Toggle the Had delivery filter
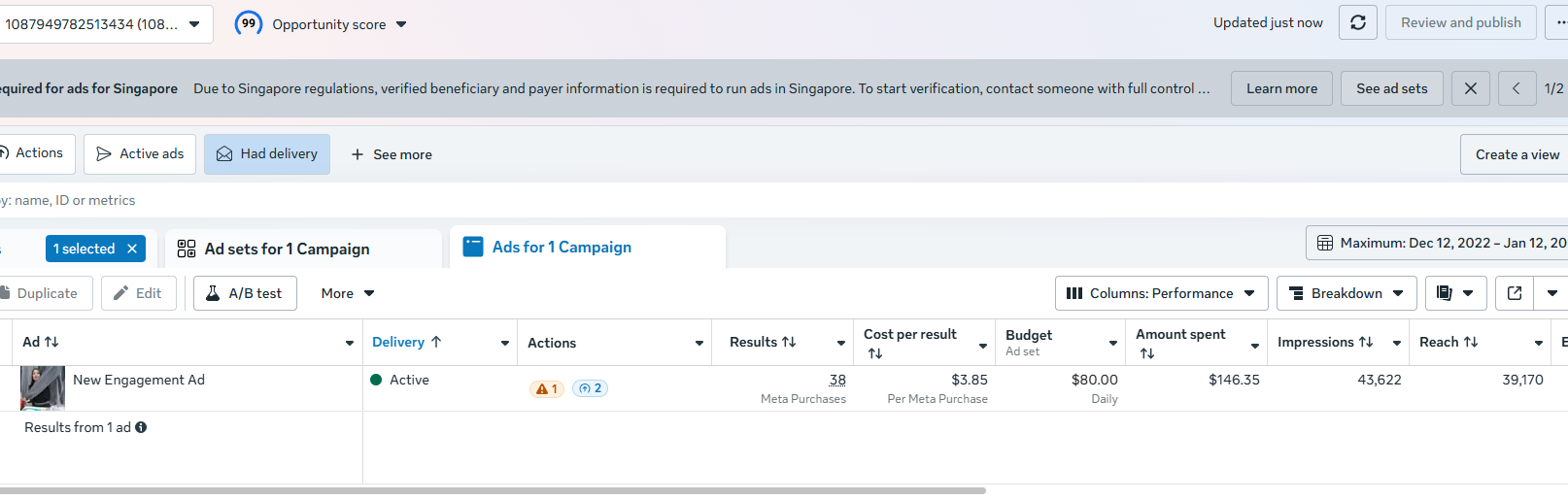The height and width of the screenshot is (500, 1568). pos(267,154)
